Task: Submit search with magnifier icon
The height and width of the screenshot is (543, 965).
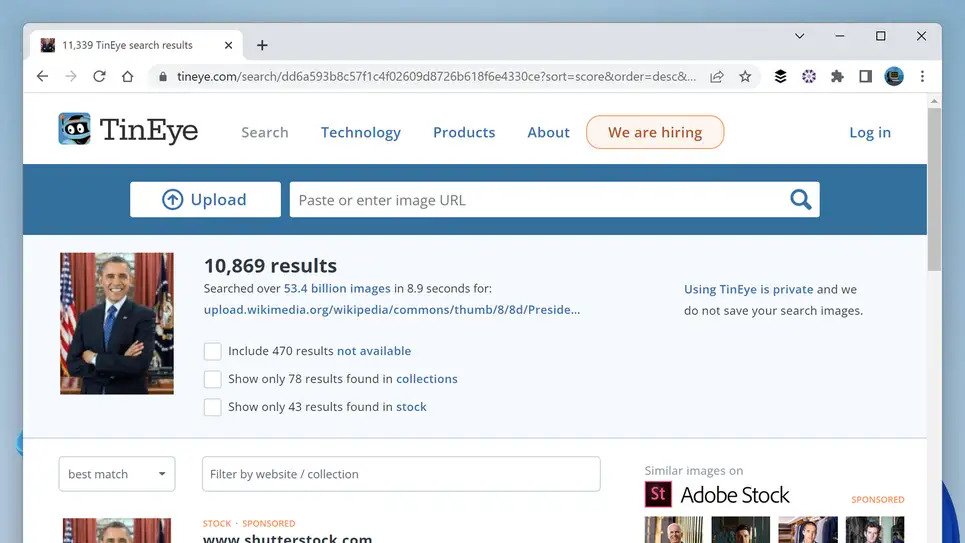Action: coord(800,199)
